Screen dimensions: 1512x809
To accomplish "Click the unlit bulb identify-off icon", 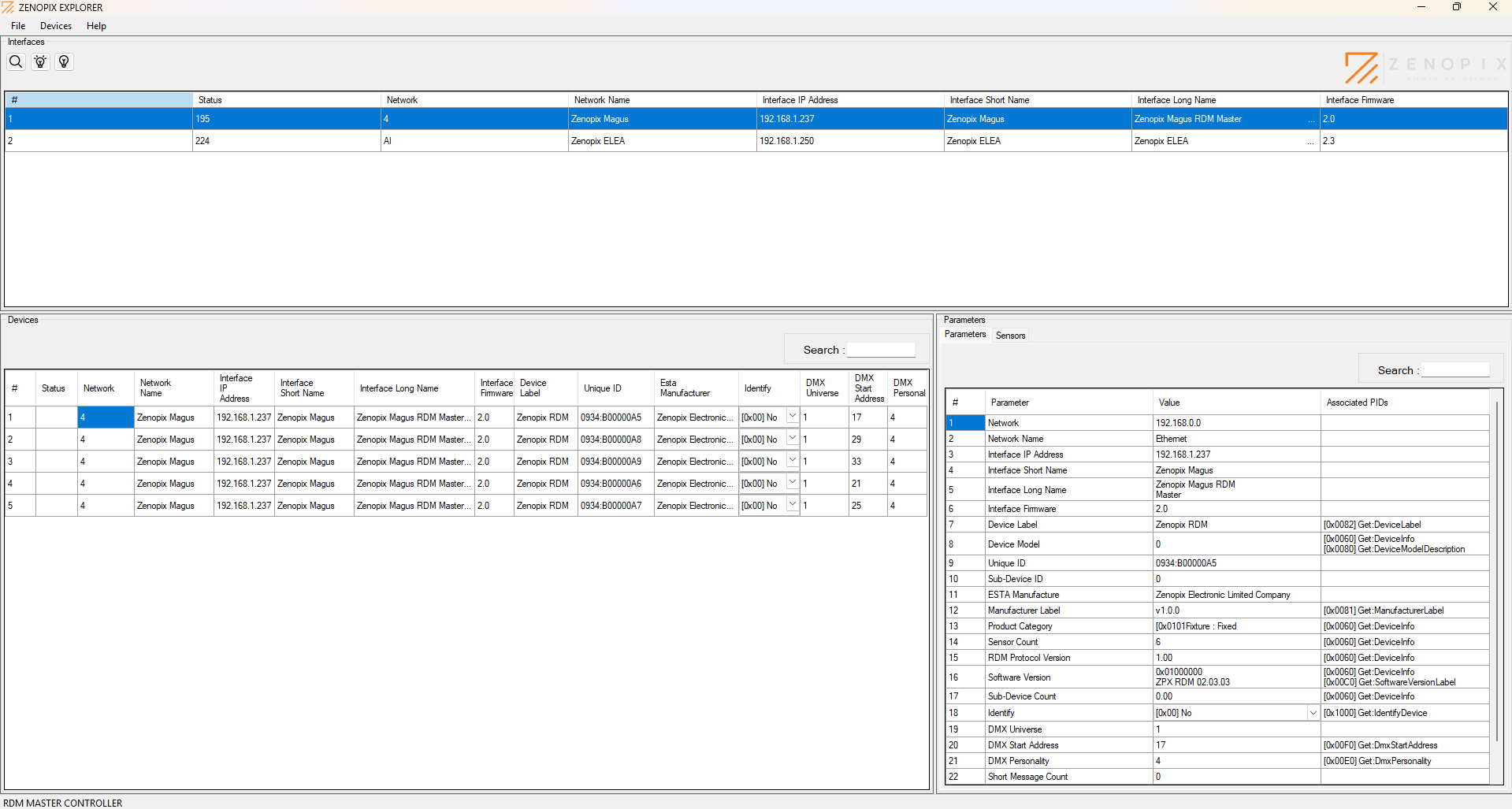I will [65, 61].
